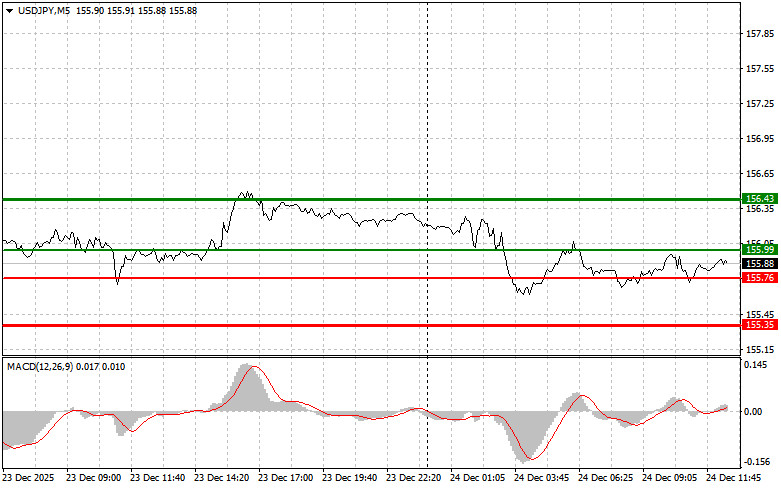Click the -0.156 MACD scale value
This screenshot has width=781, height=489.
pos(757,462)
